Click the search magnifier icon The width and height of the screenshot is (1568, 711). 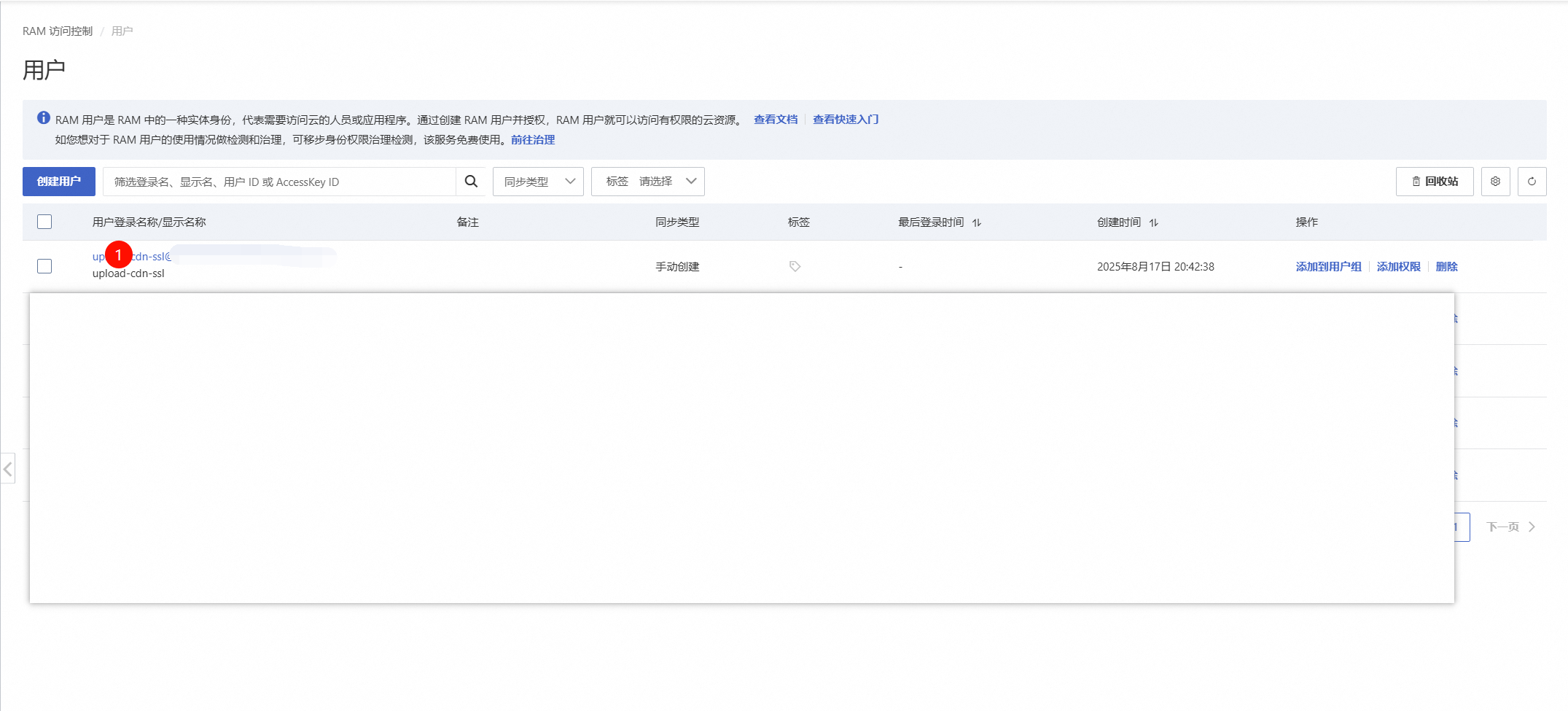coord(471,182)
